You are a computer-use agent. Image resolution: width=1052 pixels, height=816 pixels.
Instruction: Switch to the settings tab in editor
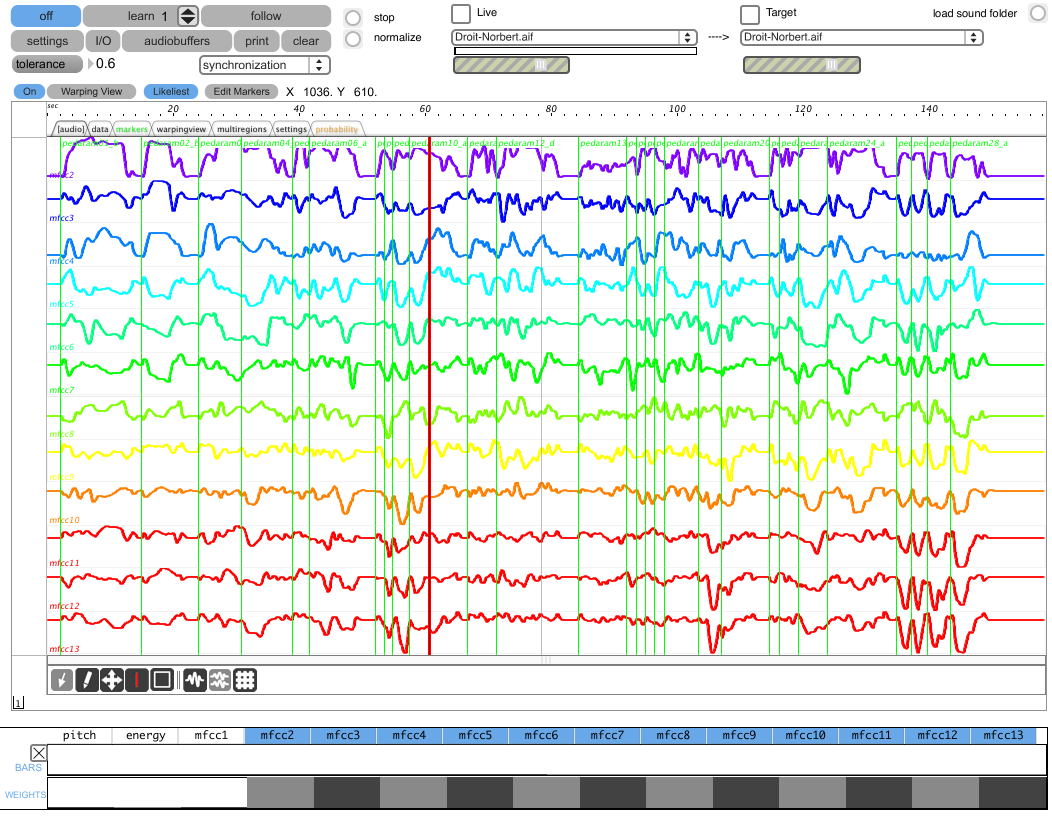point(291,129)
